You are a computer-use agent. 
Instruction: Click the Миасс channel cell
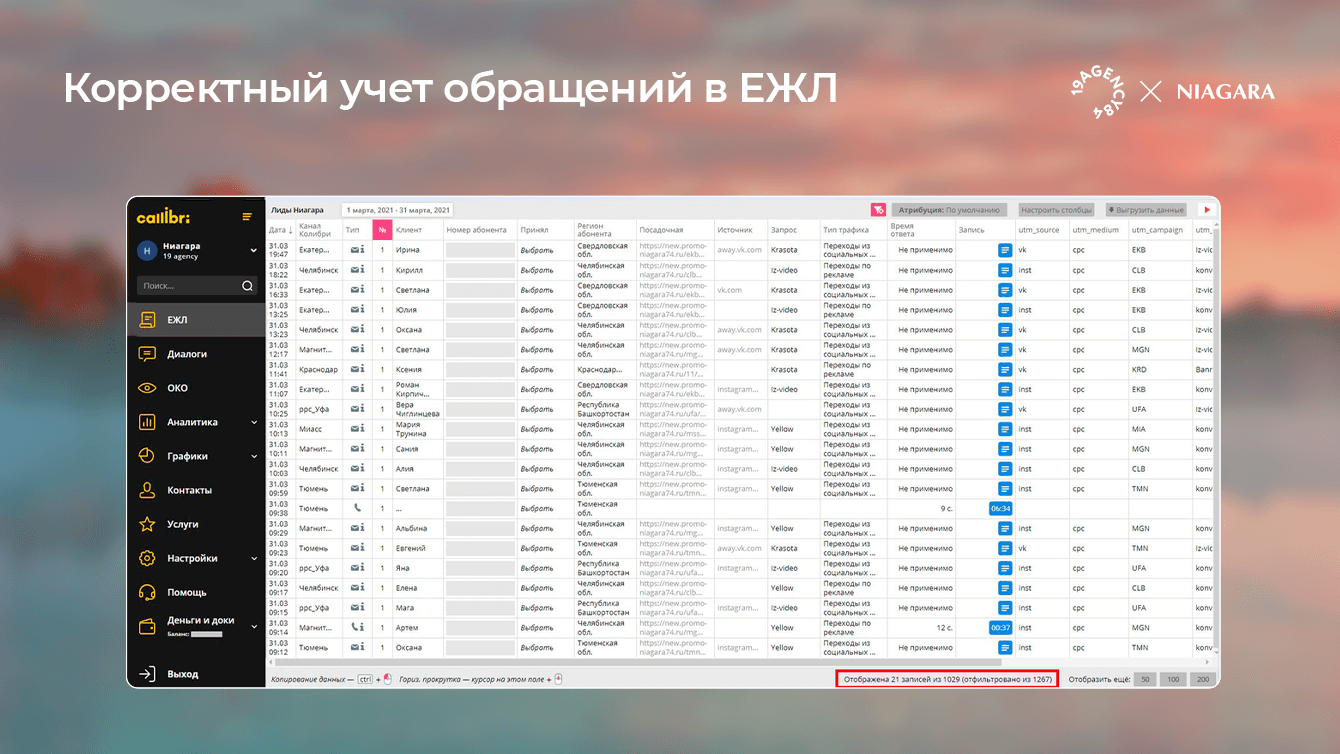coord(310,429)
